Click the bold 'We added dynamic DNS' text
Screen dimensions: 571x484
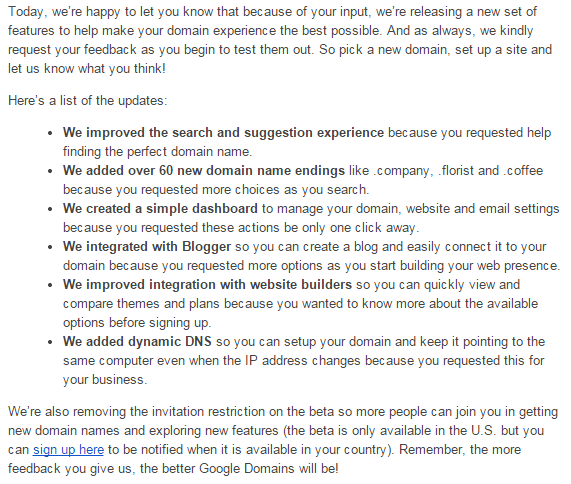[137, 342]
